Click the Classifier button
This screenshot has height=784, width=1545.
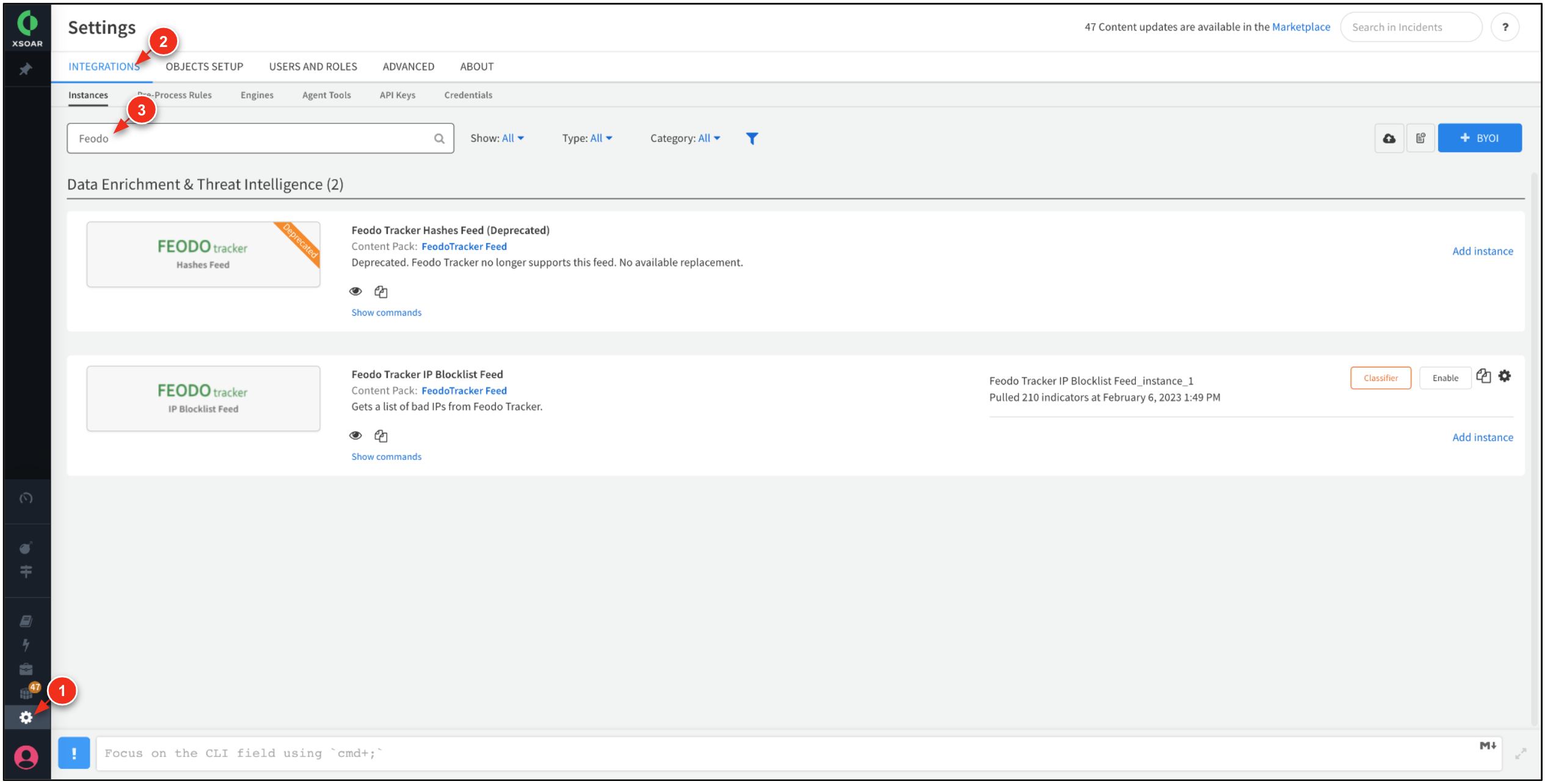click(1380, 378)
